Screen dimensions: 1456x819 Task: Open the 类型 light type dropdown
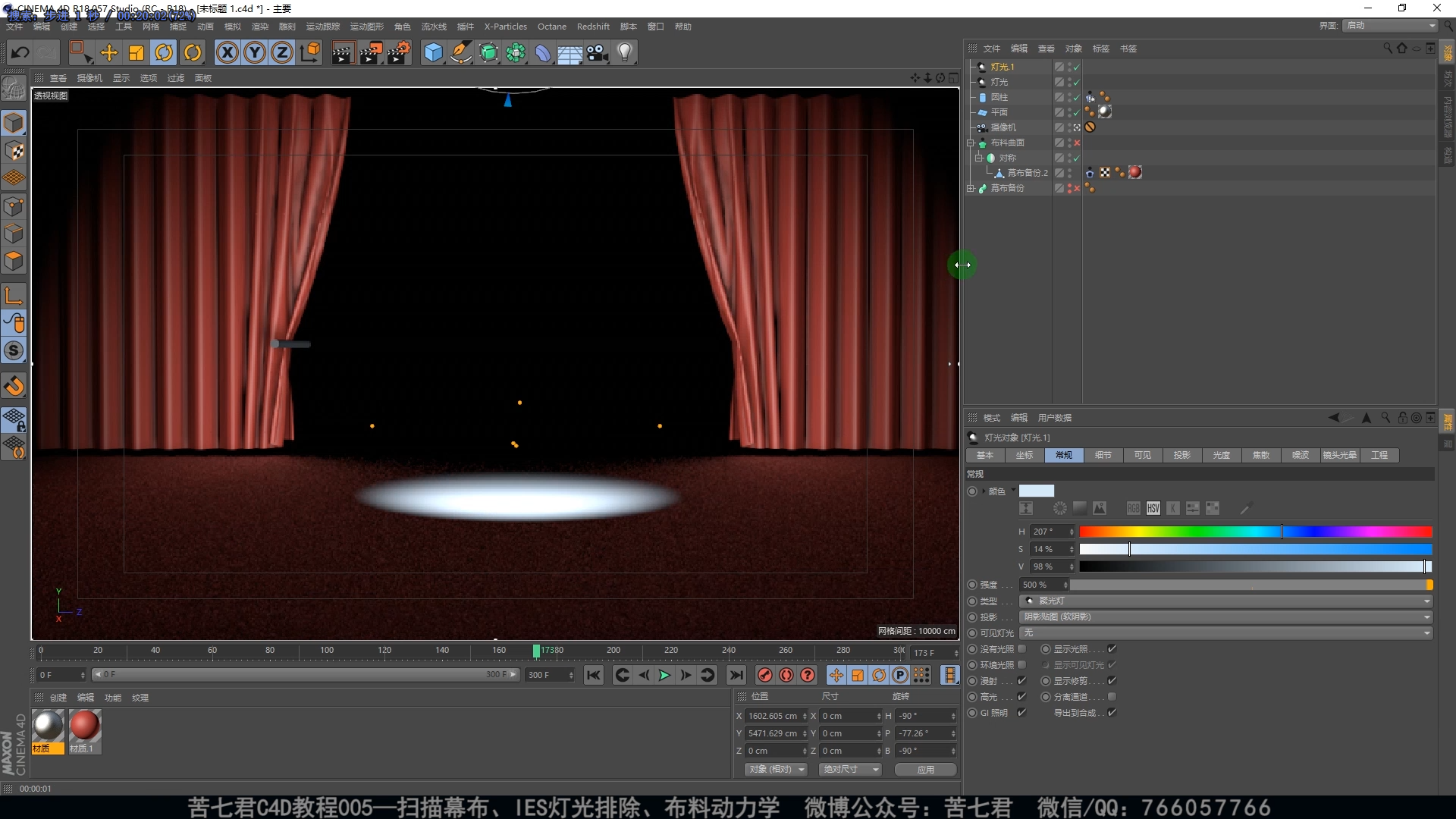point(1225,601)
